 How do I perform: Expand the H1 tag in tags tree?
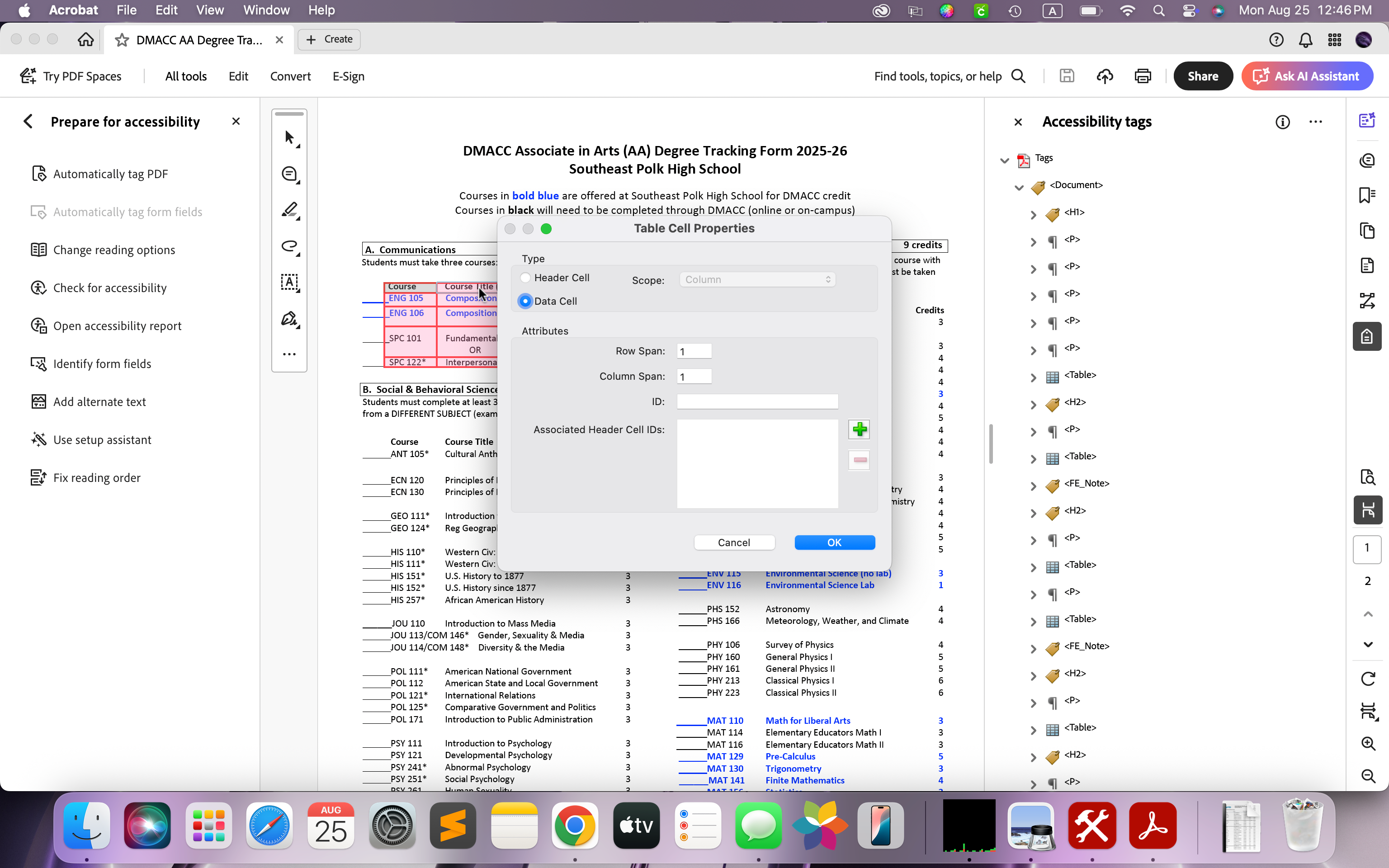tap(1033, 214)
